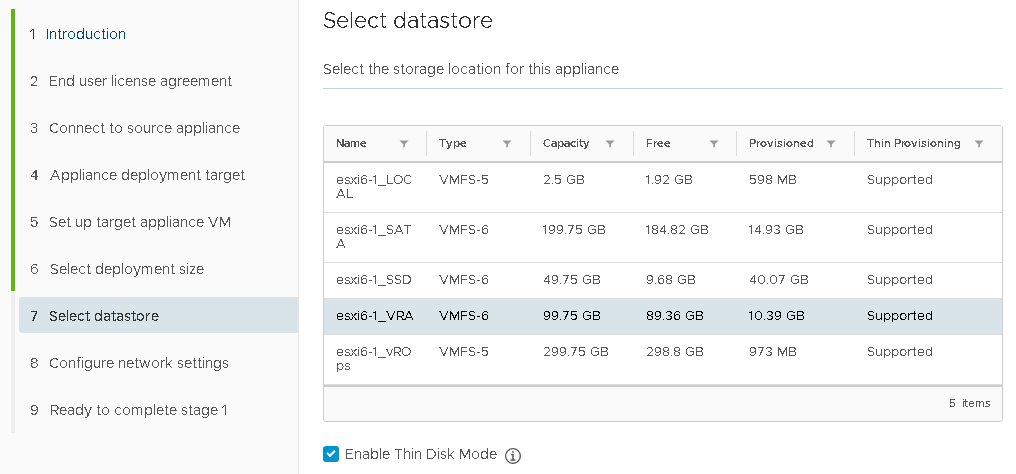Open Appliance deployment target step
The height and width of the screenshot is (474, 1016).
pyautogui.click(x=147, y=175)
